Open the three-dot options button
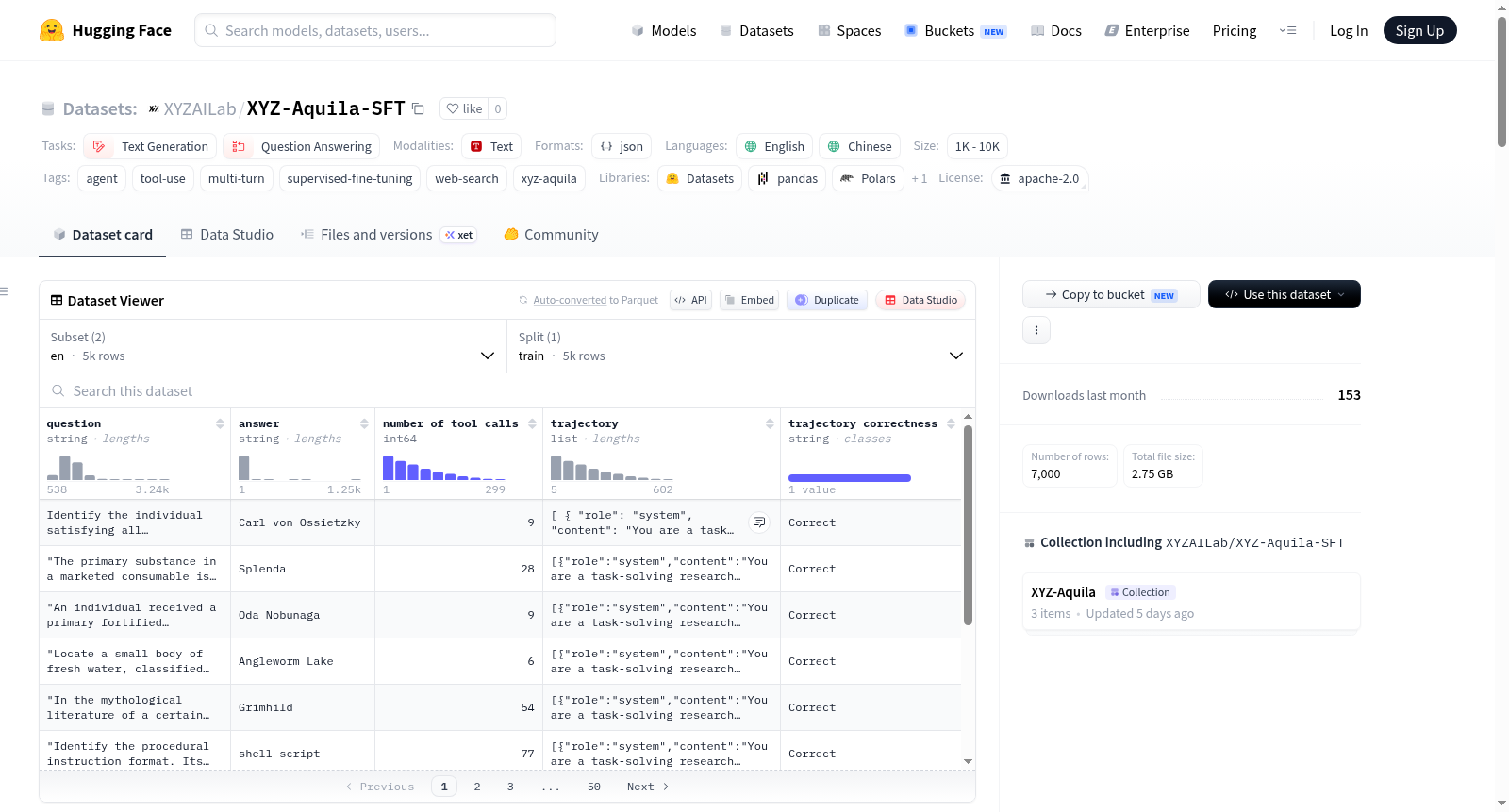 click(1036, 330)
